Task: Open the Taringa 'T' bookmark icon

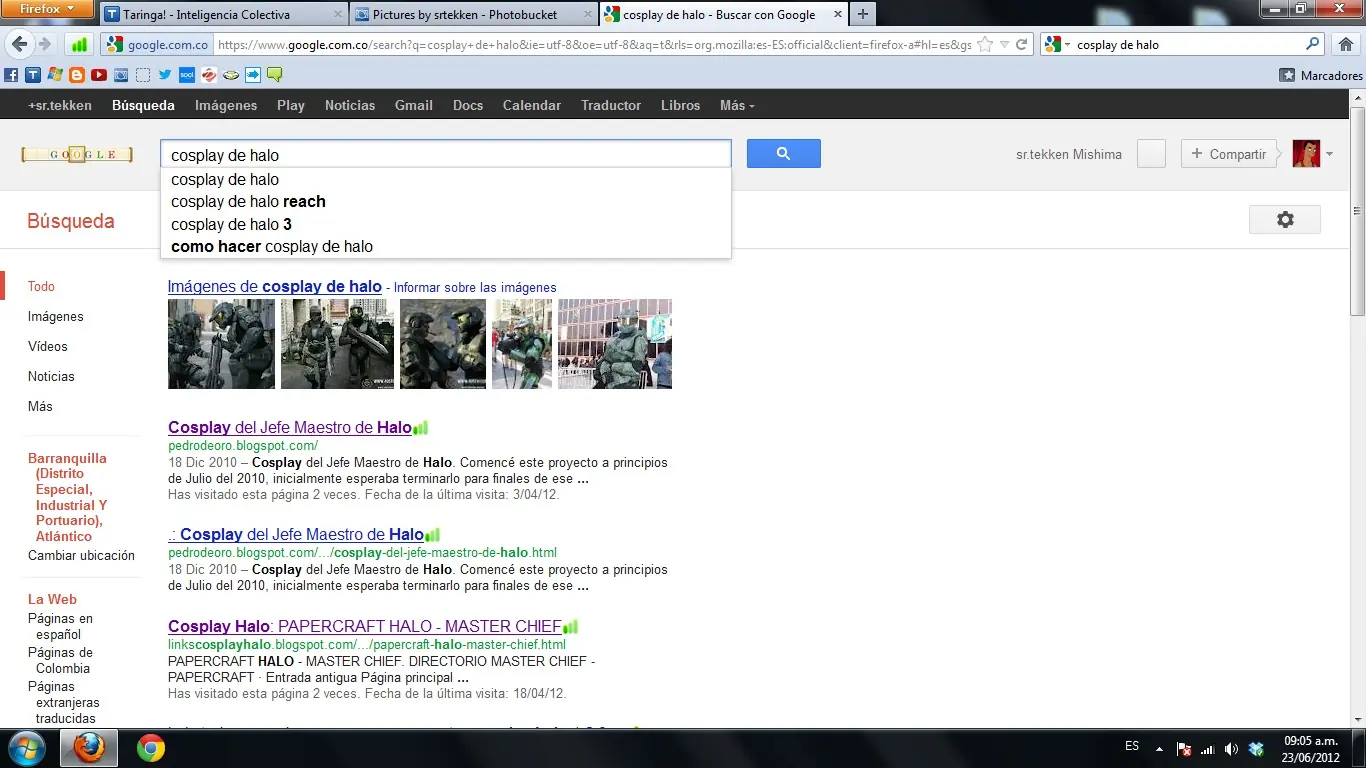Action: click(33, 75)
